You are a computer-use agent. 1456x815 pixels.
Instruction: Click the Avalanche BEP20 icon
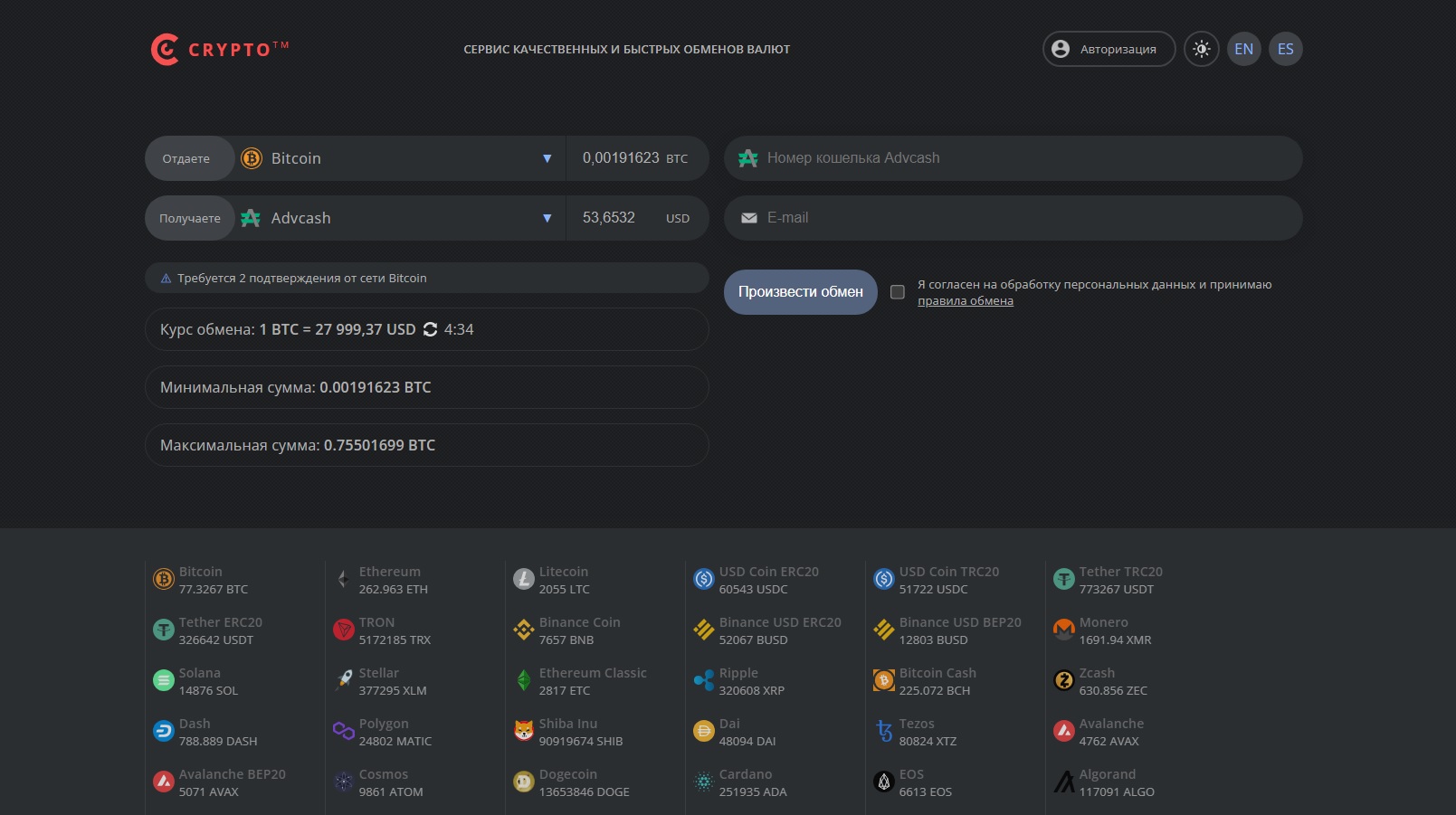[x=164, y=782]
